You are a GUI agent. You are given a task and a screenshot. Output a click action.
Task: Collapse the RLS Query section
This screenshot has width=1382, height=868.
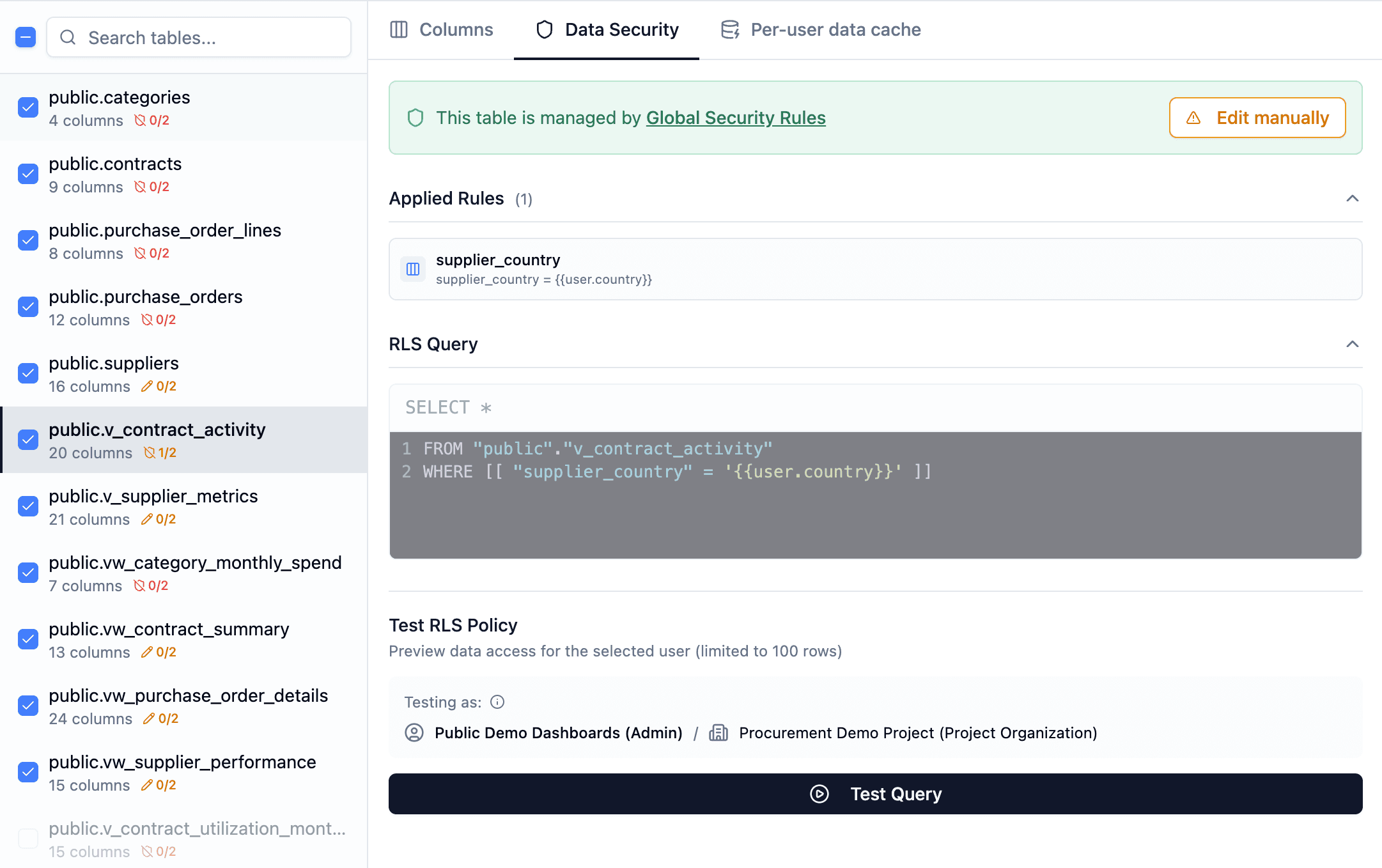click(x=1352, y=344)
